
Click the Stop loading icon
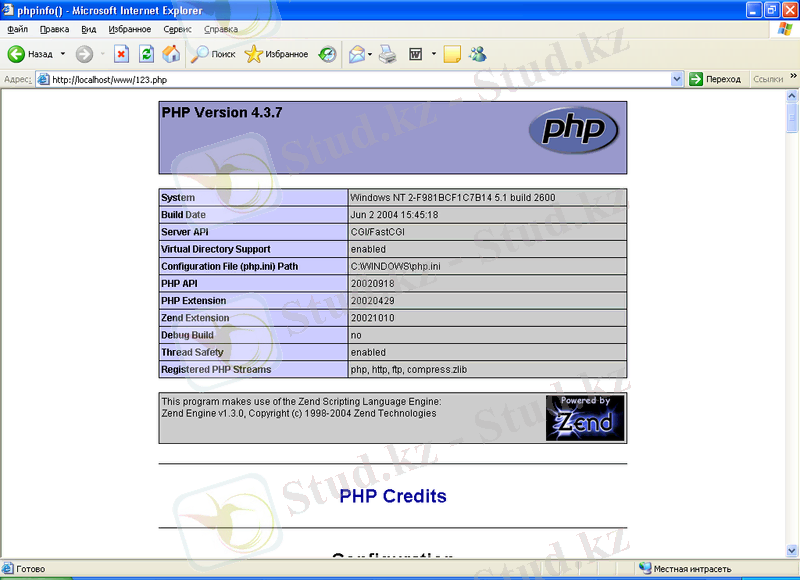point(121,54)
